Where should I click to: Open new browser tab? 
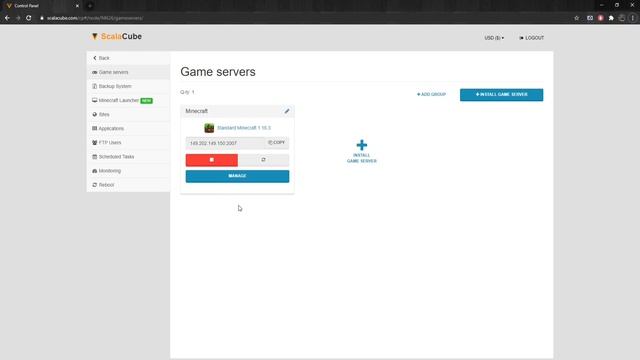(x=90, y=6)
